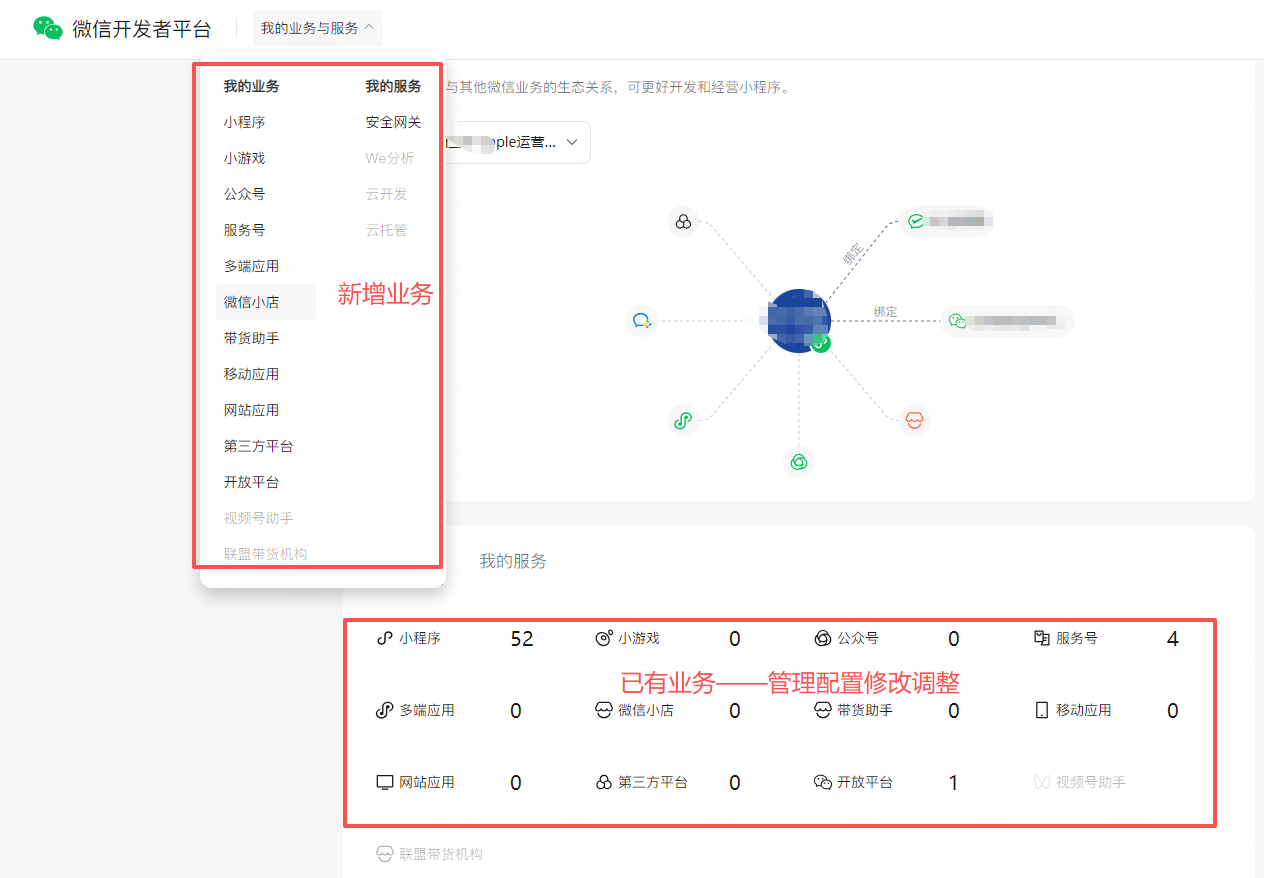Click the 我的业务 heading in dropdown
1264x878 pixels.
252,86
